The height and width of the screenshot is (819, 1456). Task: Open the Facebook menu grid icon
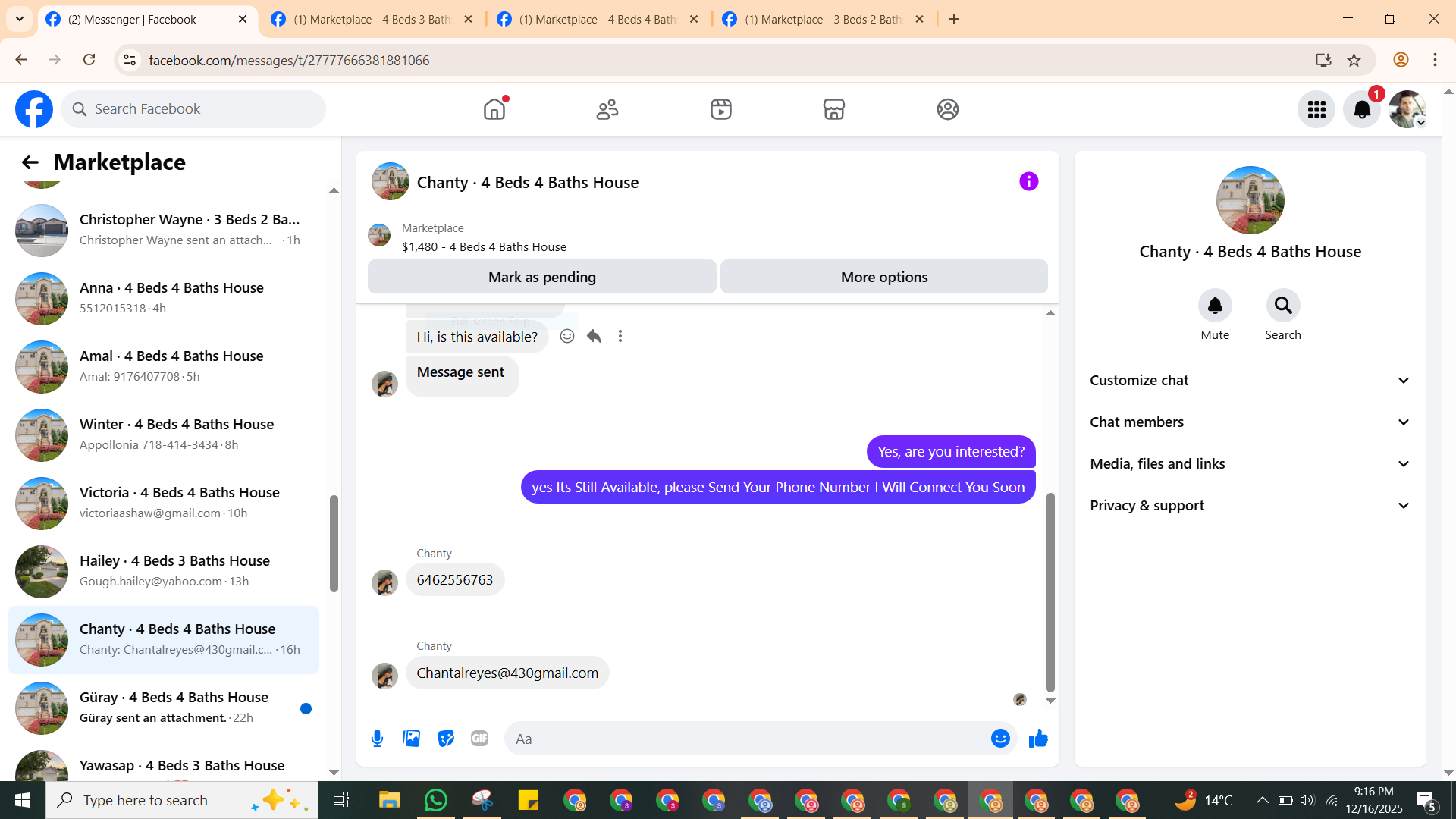(1316, 109)
